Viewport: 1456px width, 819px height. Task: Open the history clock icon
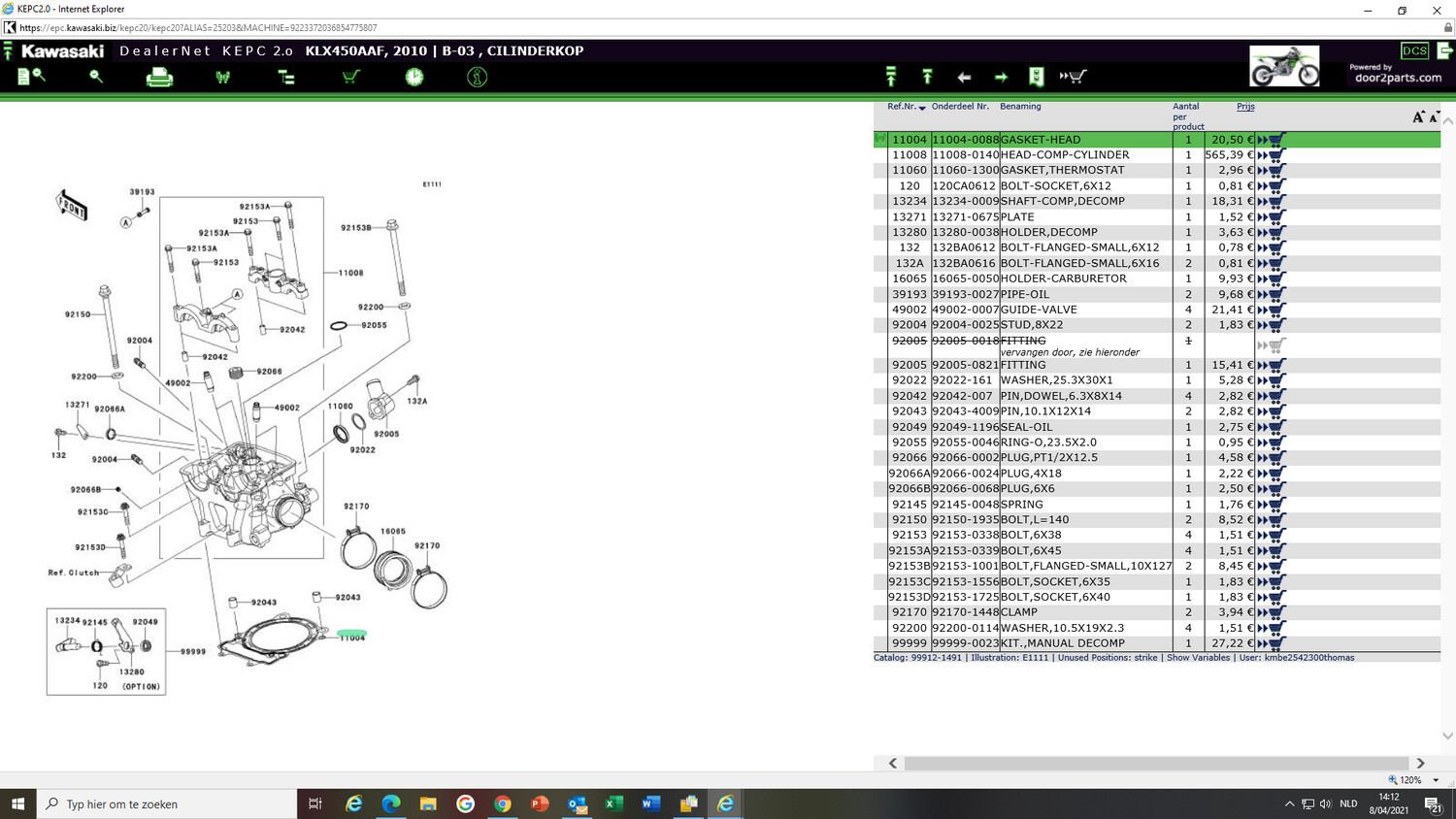click(414, 77)
